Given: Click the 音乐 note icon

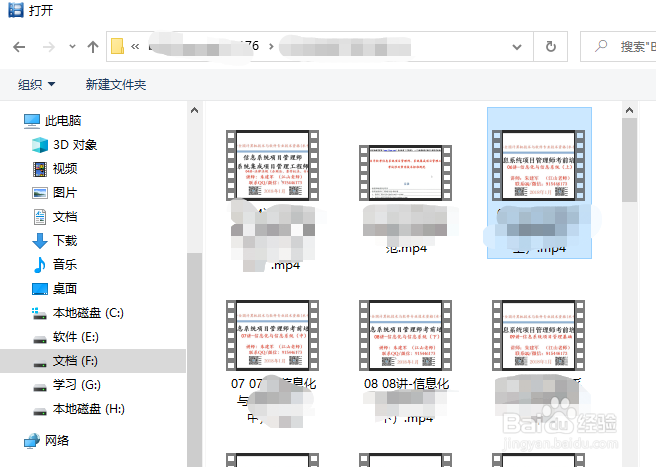Looking at the screenshot, I should pyautogui.click(x=39, y=265).
